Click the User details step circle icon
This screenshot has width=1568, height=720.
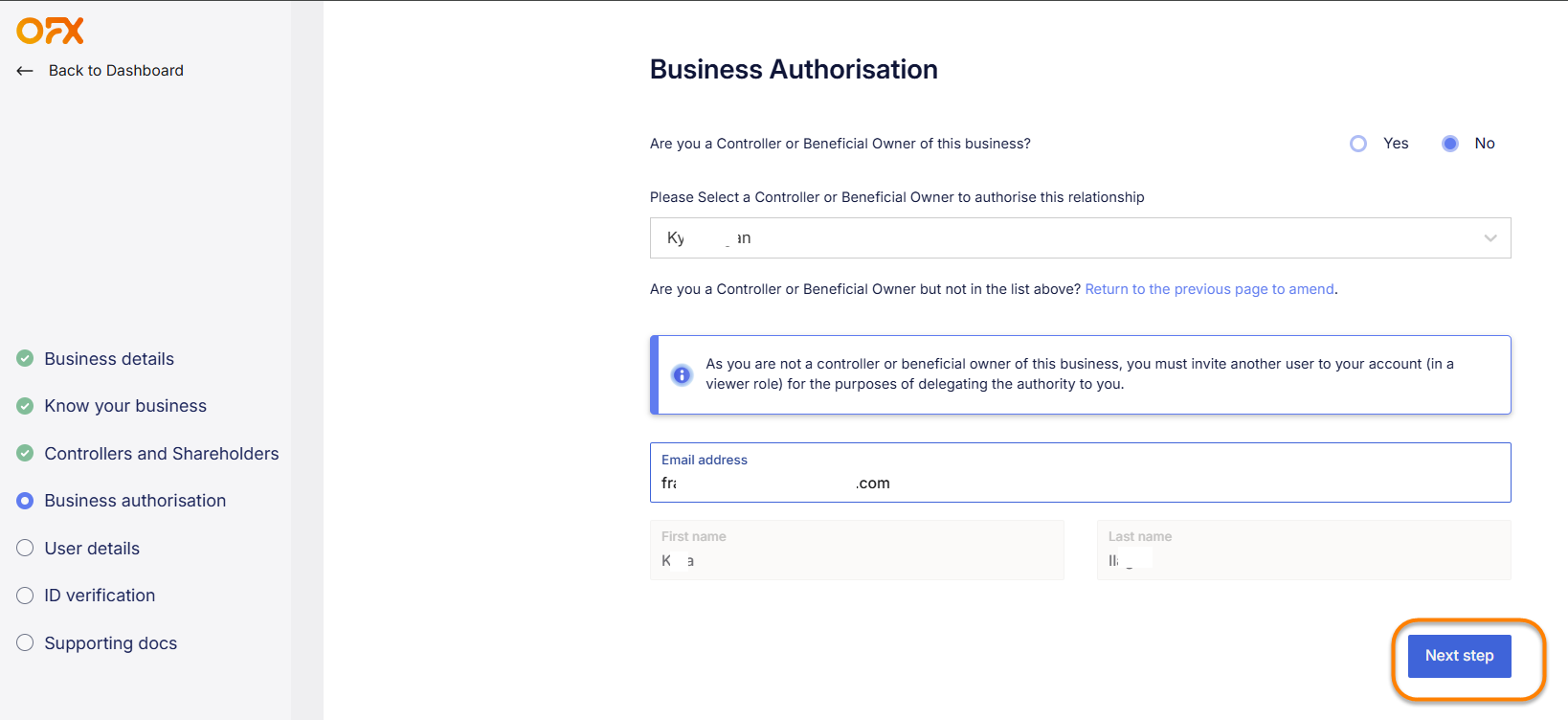pos(25,549)
